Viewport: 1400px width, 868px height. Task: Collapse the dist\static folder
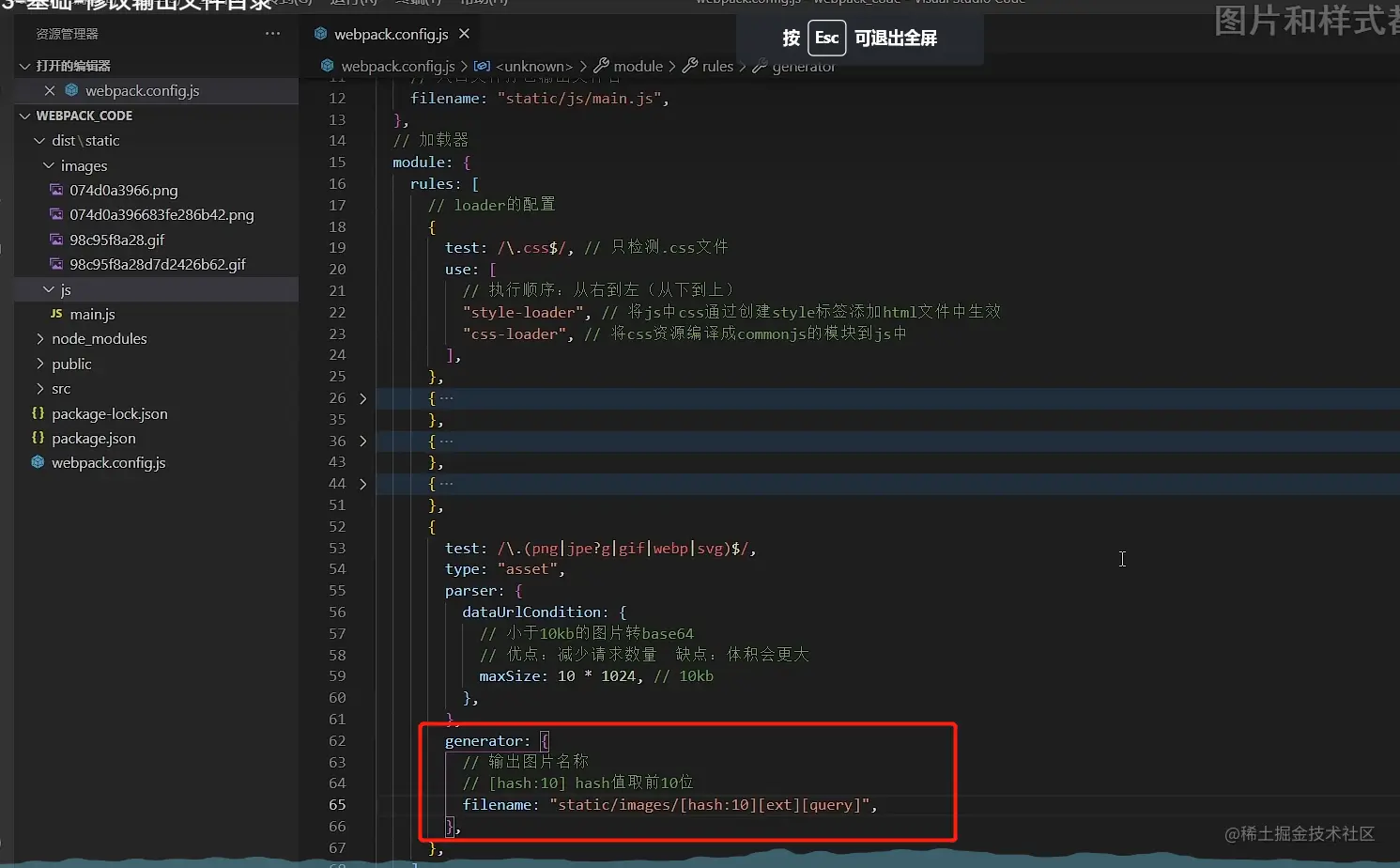tap(39, 140)
